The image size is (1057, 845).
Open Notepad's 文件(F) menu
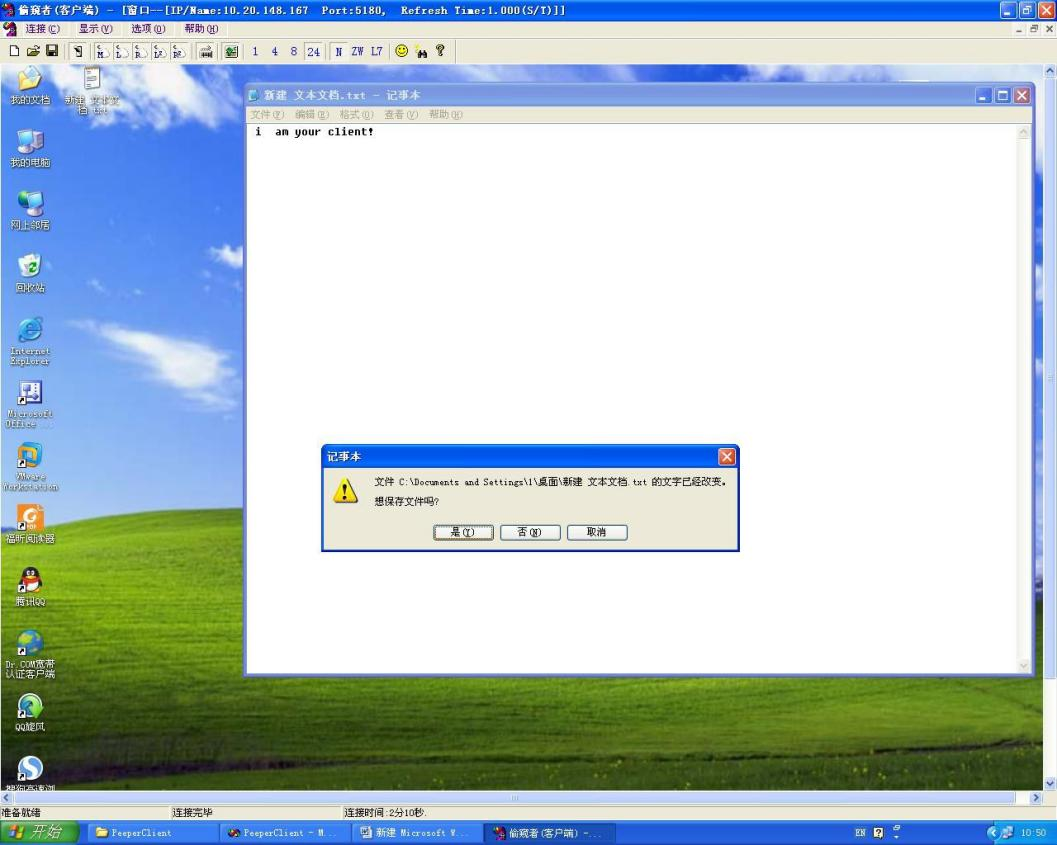click(x=267, y=115)
